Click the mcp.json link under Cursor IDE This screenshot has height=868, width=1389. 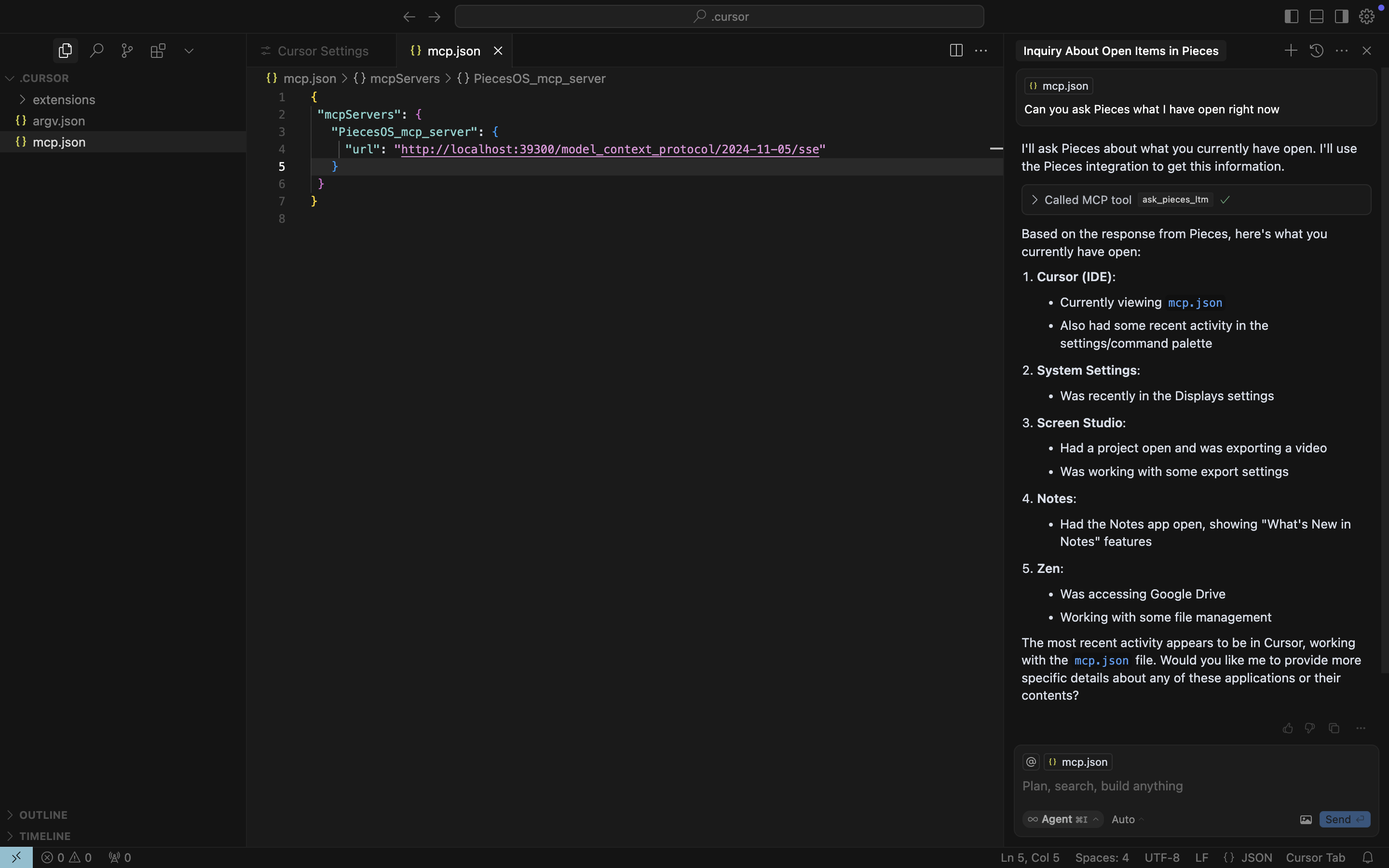coord(1195,302)
